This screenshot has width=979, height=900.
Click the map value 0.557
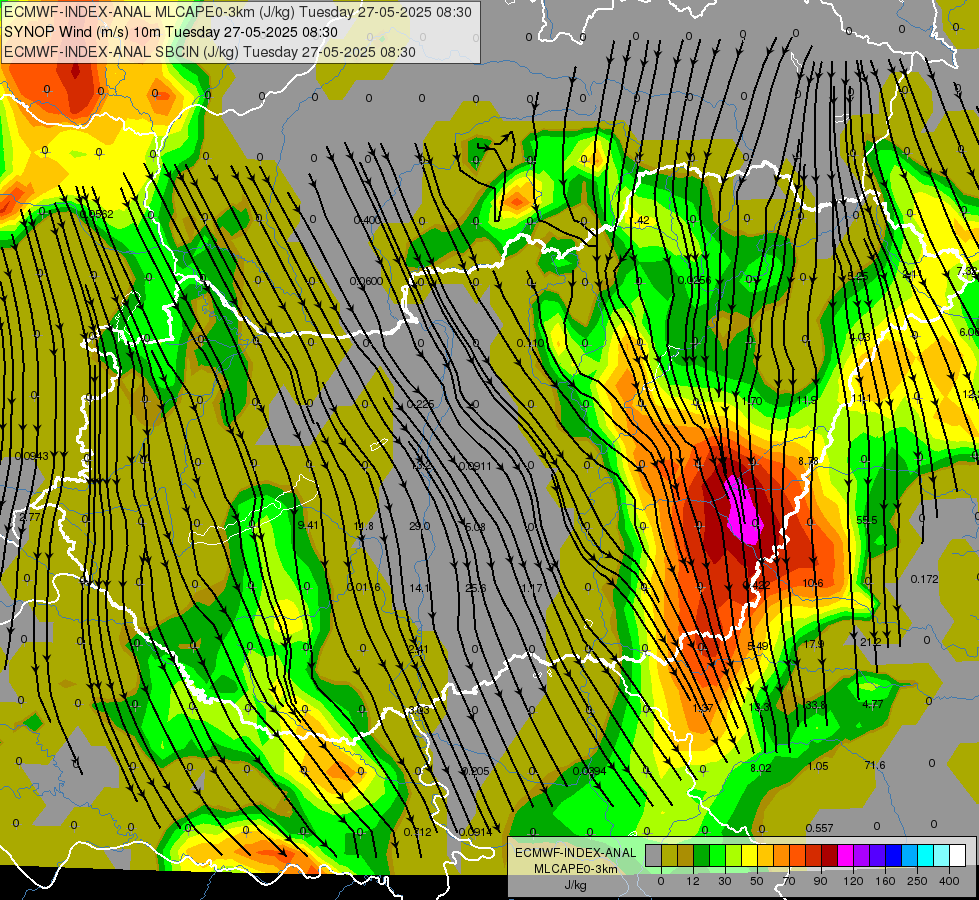pyautogui.click(x=819, y=828)
